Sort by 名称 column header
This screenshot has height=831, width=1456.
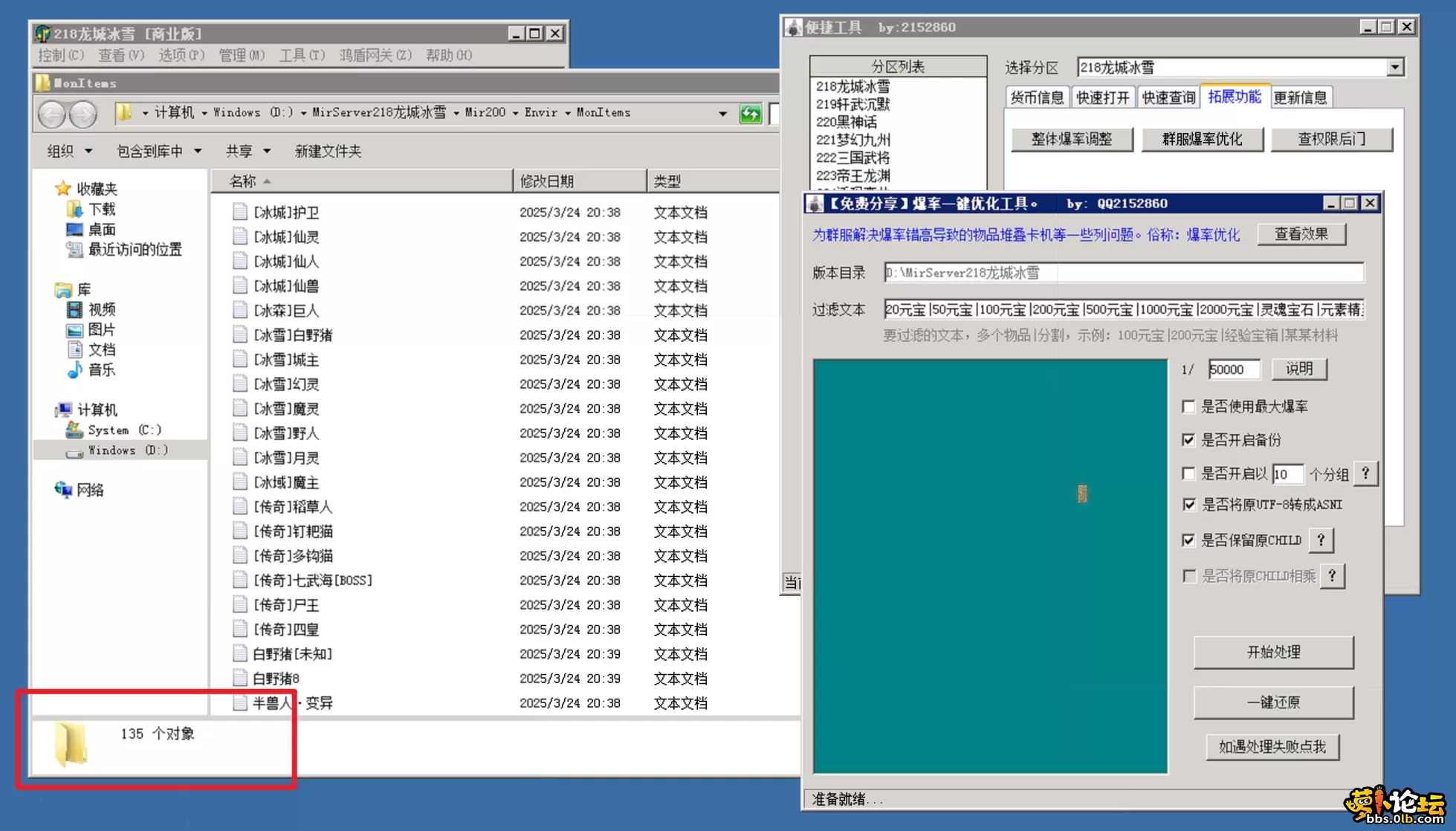point(362,181)
